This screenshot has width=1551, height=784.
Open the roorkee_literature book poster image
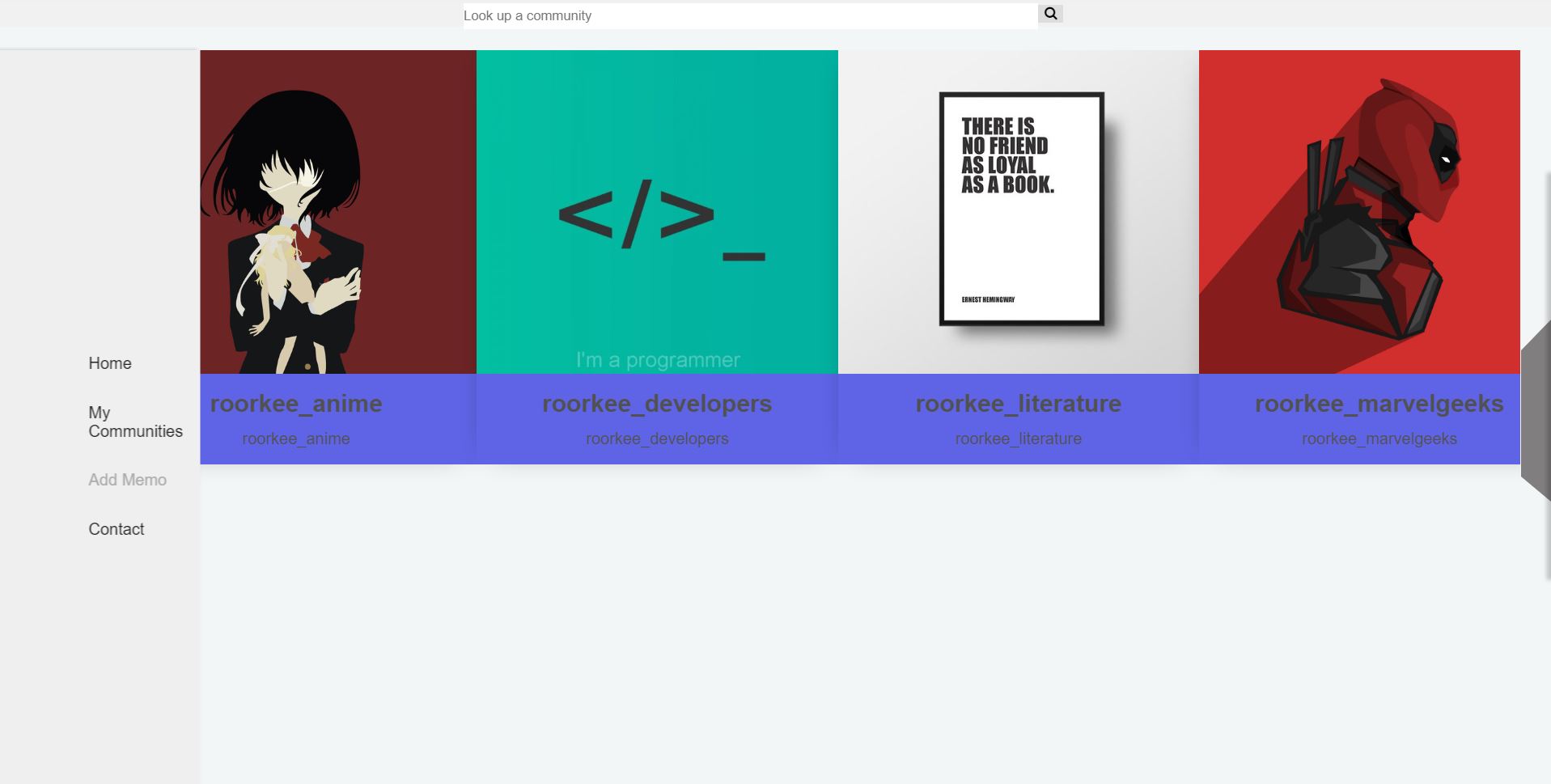pos(1019,212)
